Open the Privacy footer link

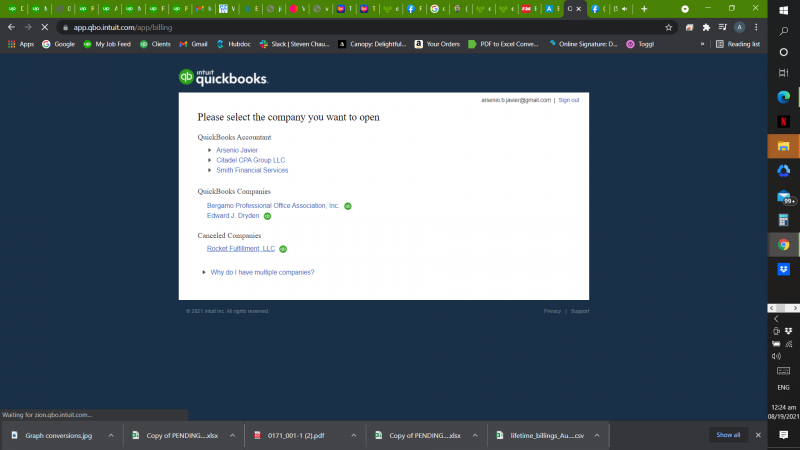552,311
